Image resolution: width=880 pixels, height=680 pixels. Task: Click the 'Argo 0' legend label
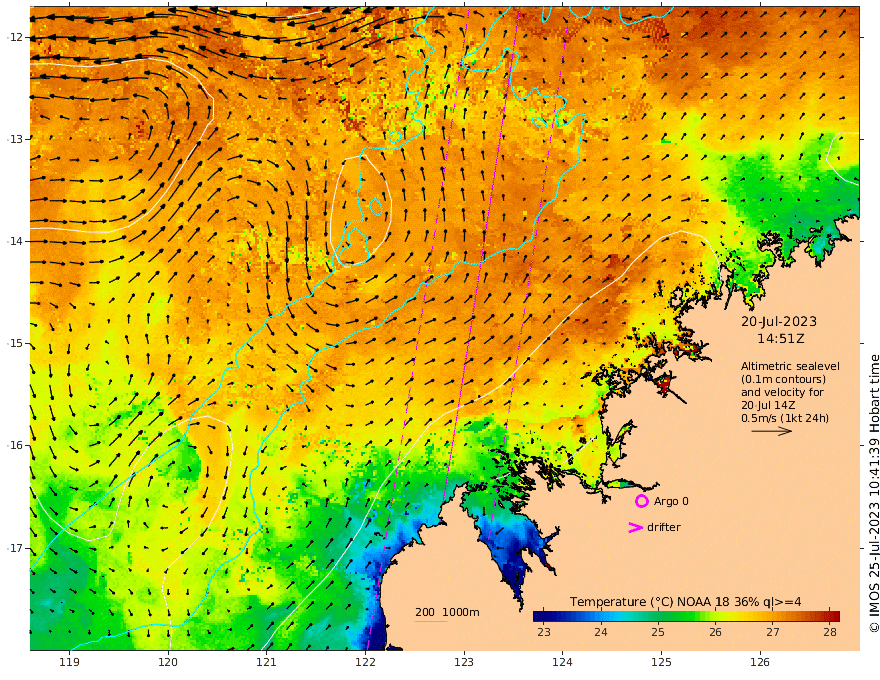tap(671, 501)
